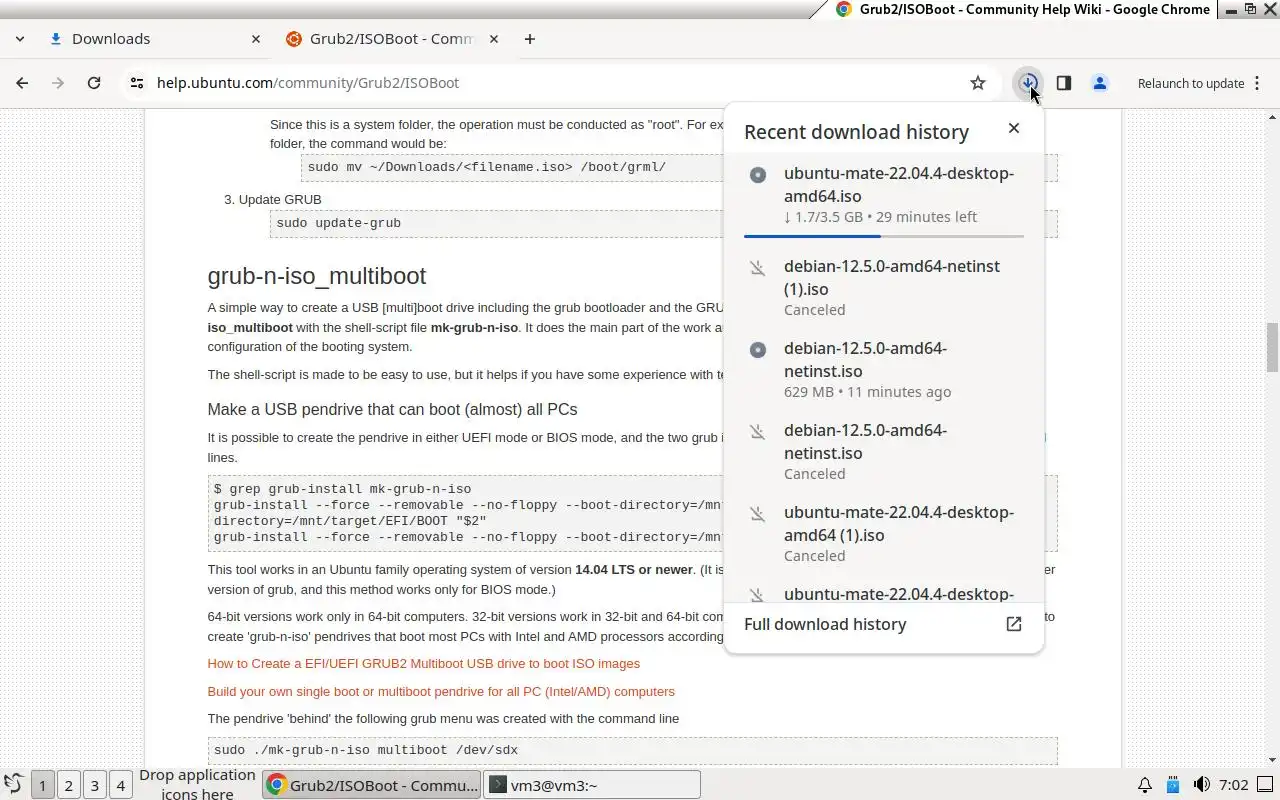Click the 7:02 clock
The image size is (1280, 800).
(x=1234, y=785)
